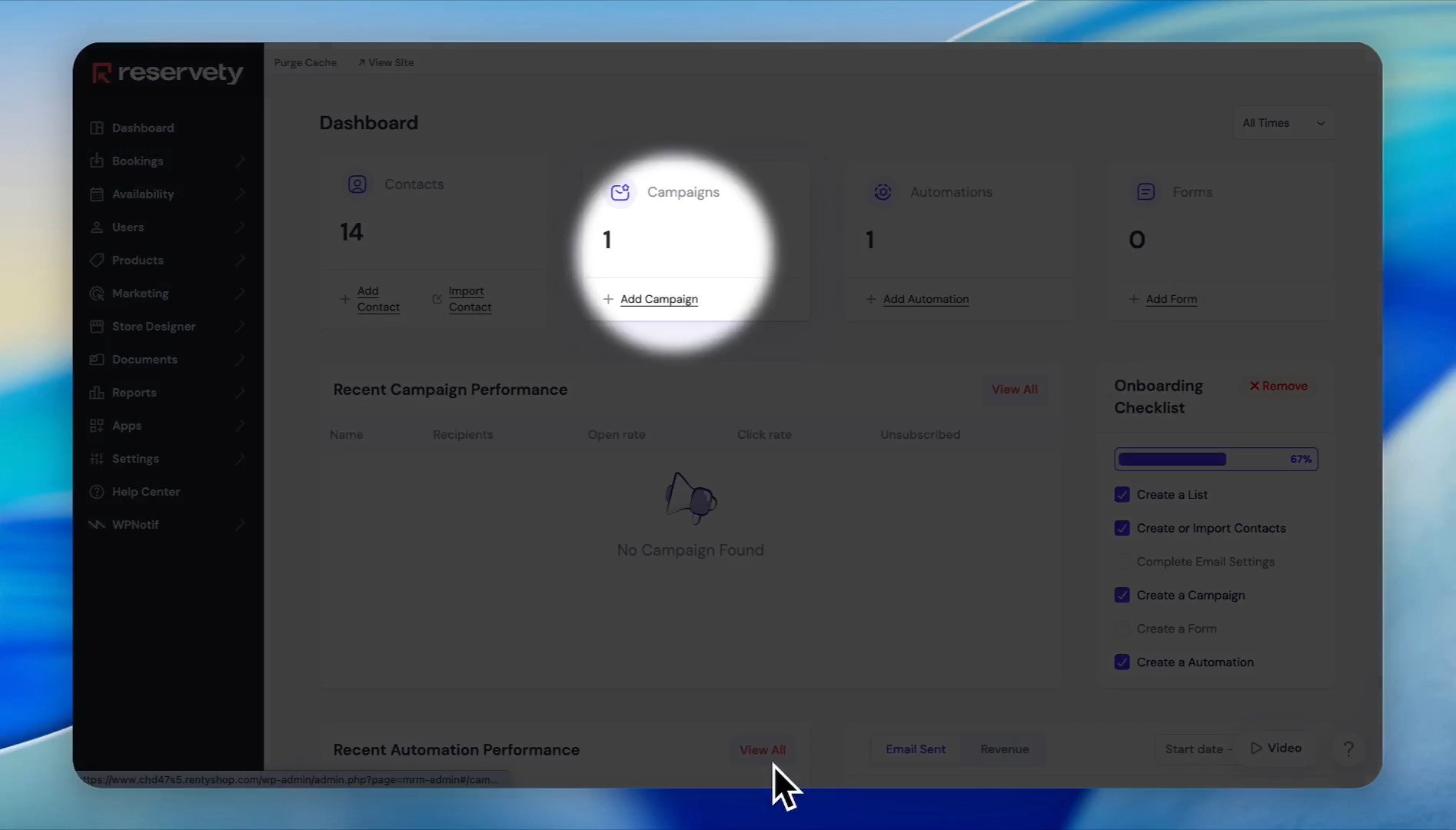Click the round help question mark button
The width and height of the screenshot is (1456, 830).
coord(1348,749)
